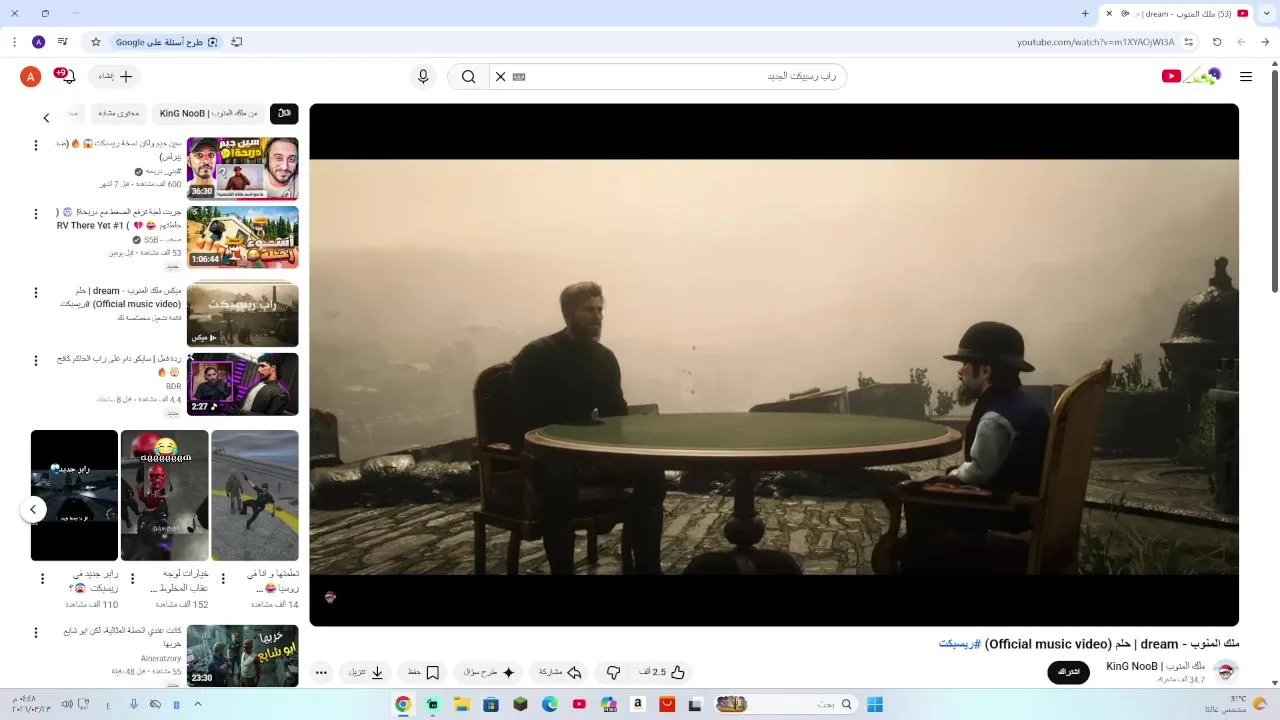Viewport: 1280px width, 720px height.
Task: Open the YouTube hamburger guide menu
Action: click(1245, 76)
